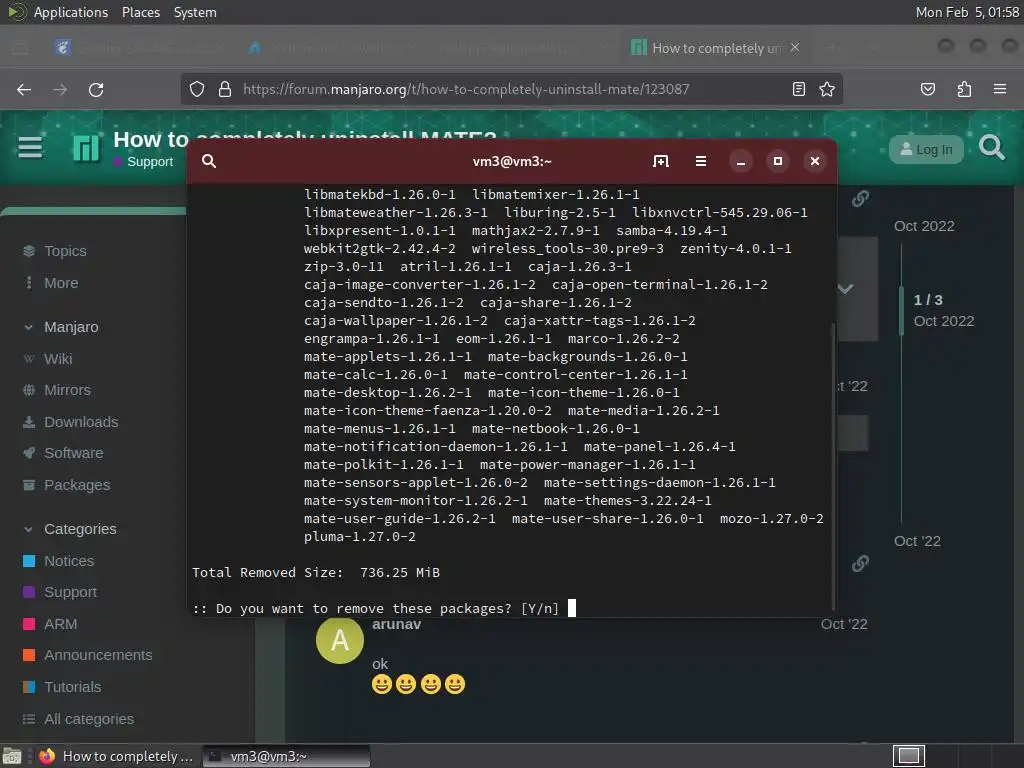Viewport: 1024px width, 768px height.
Task: Click terminal scrollbar
Action: click(833, 466)
